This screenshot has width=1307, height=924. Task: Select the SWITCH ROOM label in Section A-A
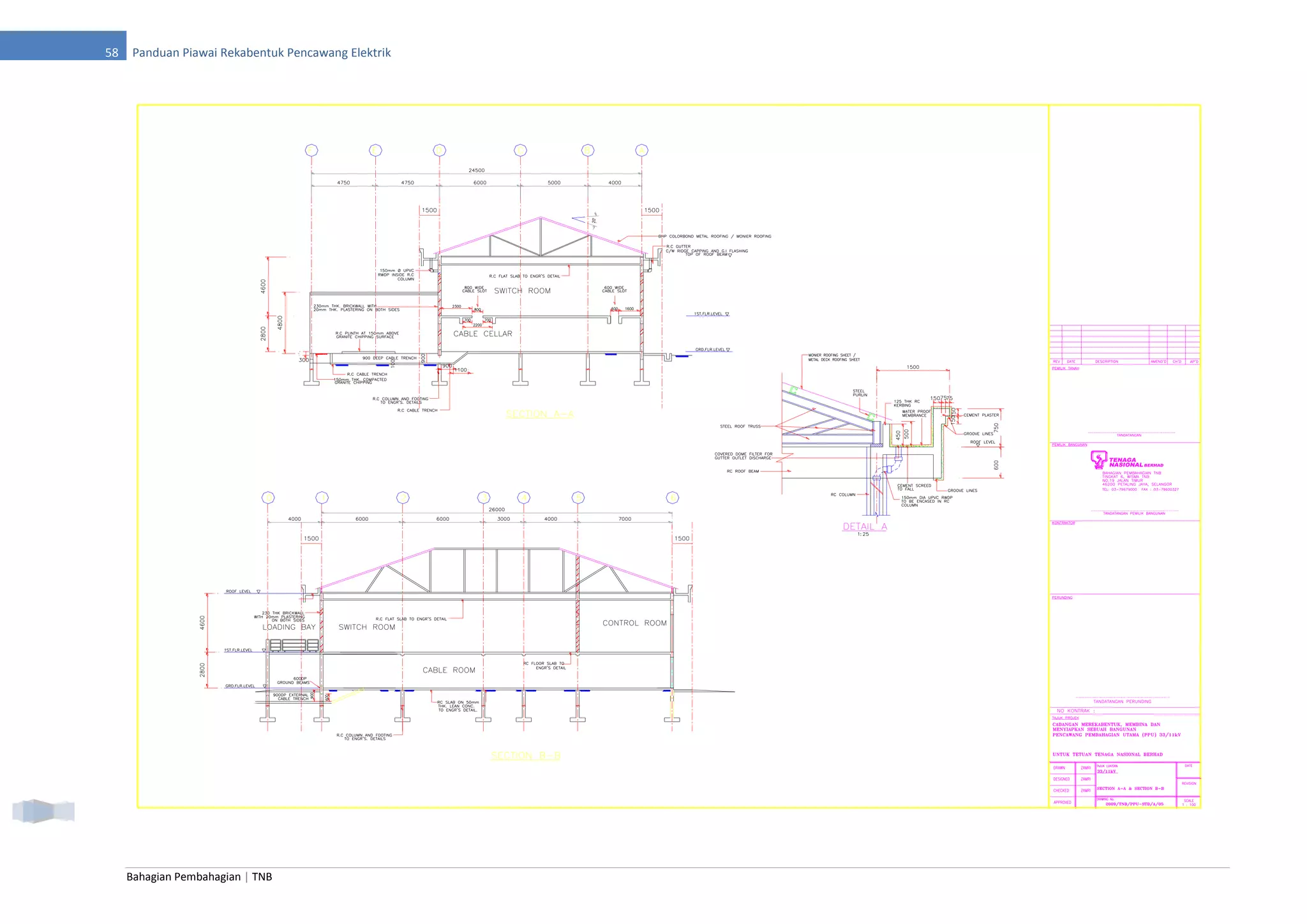tap(522, 291)
